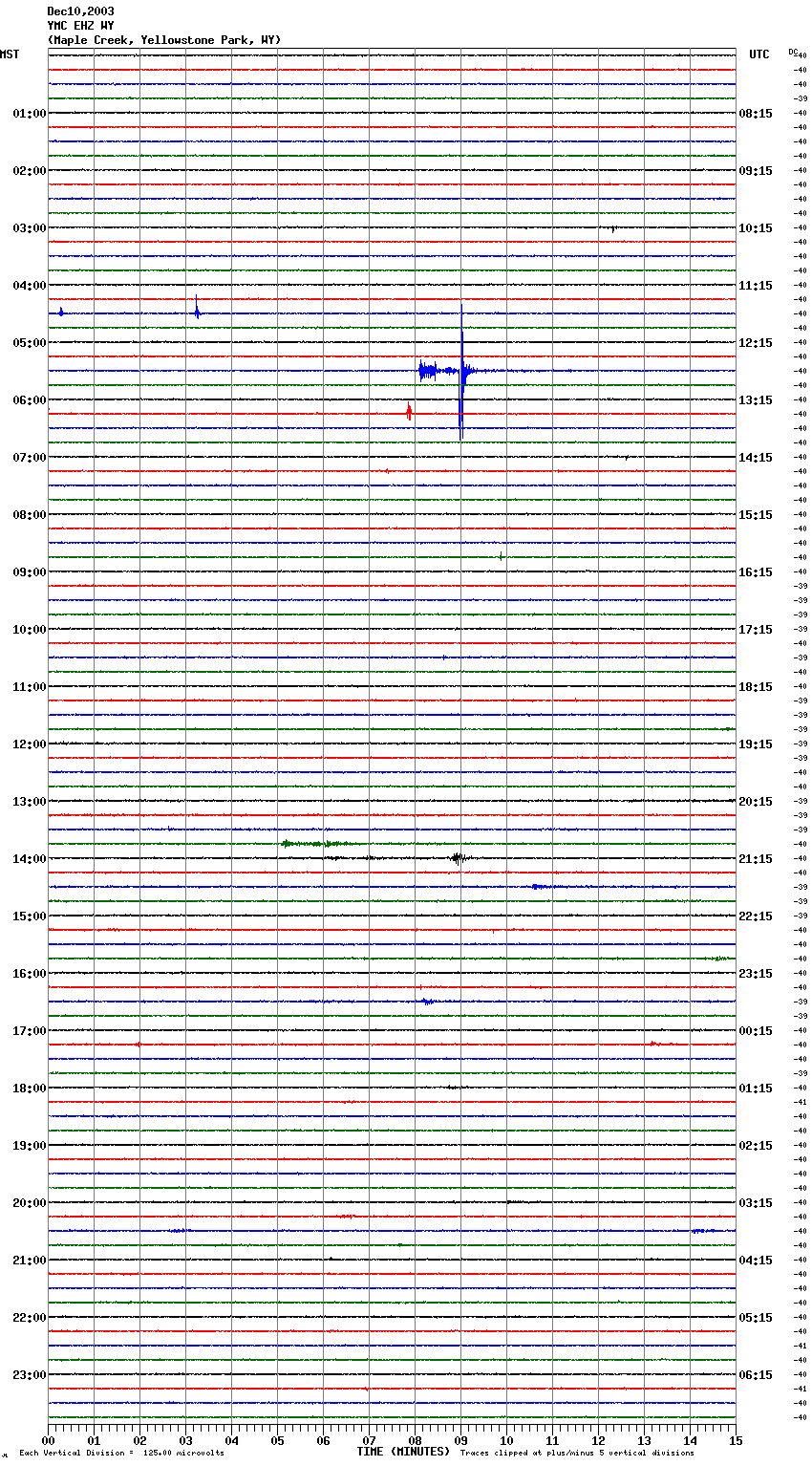Select the 08:00 MST time label
The height and width of the screenshot is (1466, 812).
[29, 515]
